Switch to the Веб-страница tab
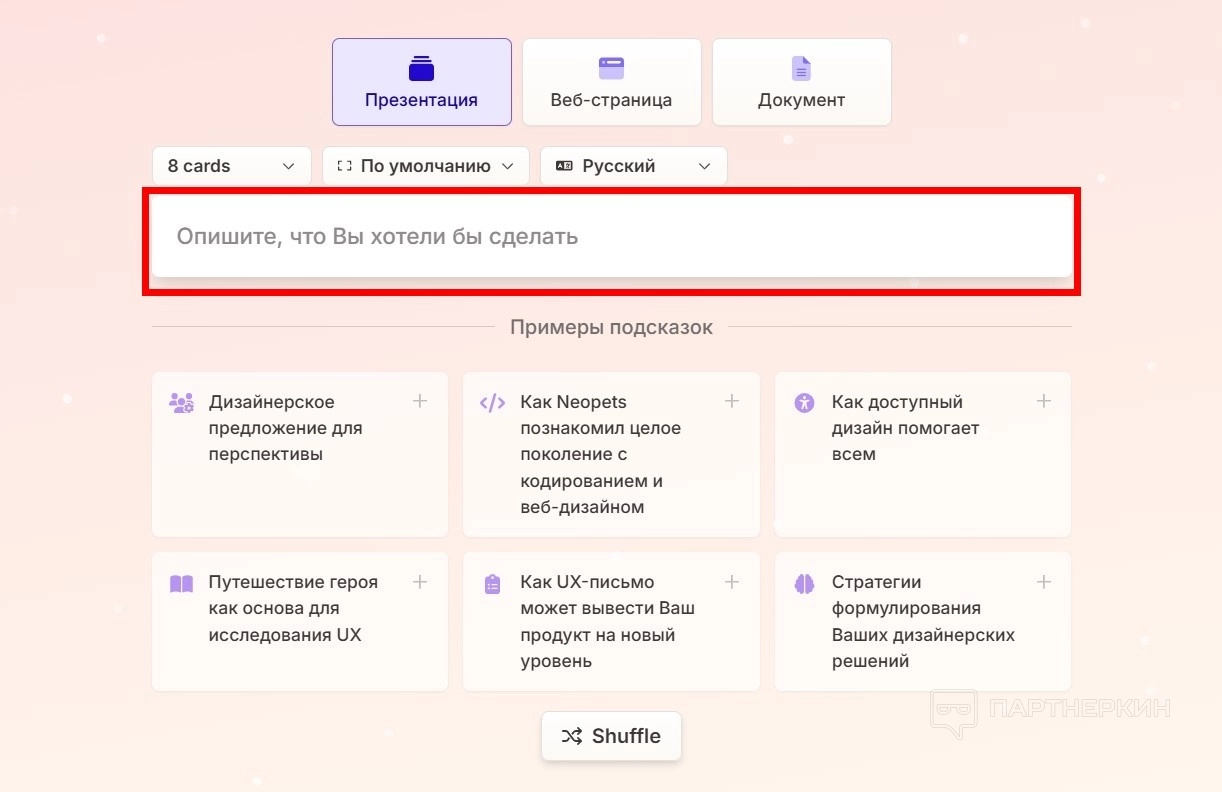1222x792 pixels. point(611,82)
